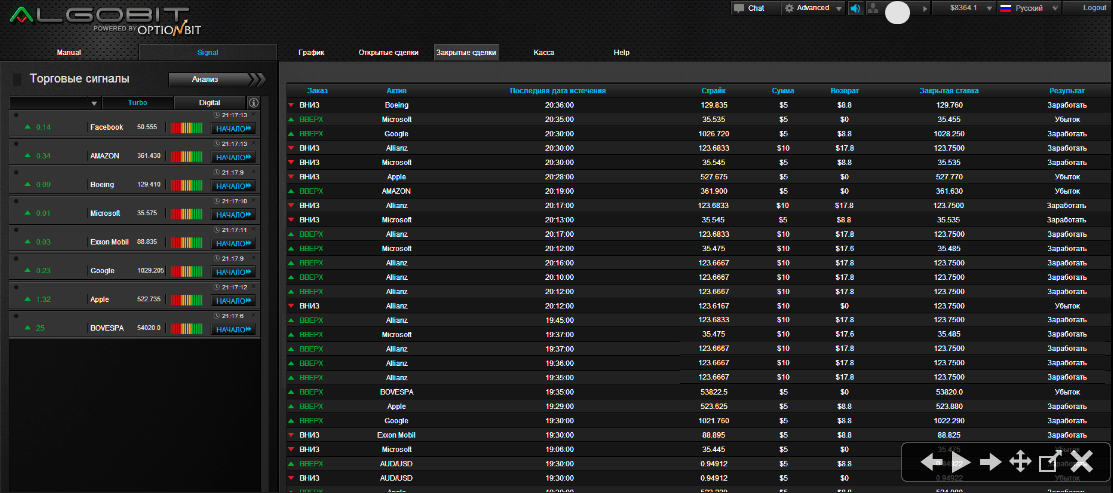
Task: Click the overlay pop-out window icon
Action: pyautogui.click(x=1049, y=462)
